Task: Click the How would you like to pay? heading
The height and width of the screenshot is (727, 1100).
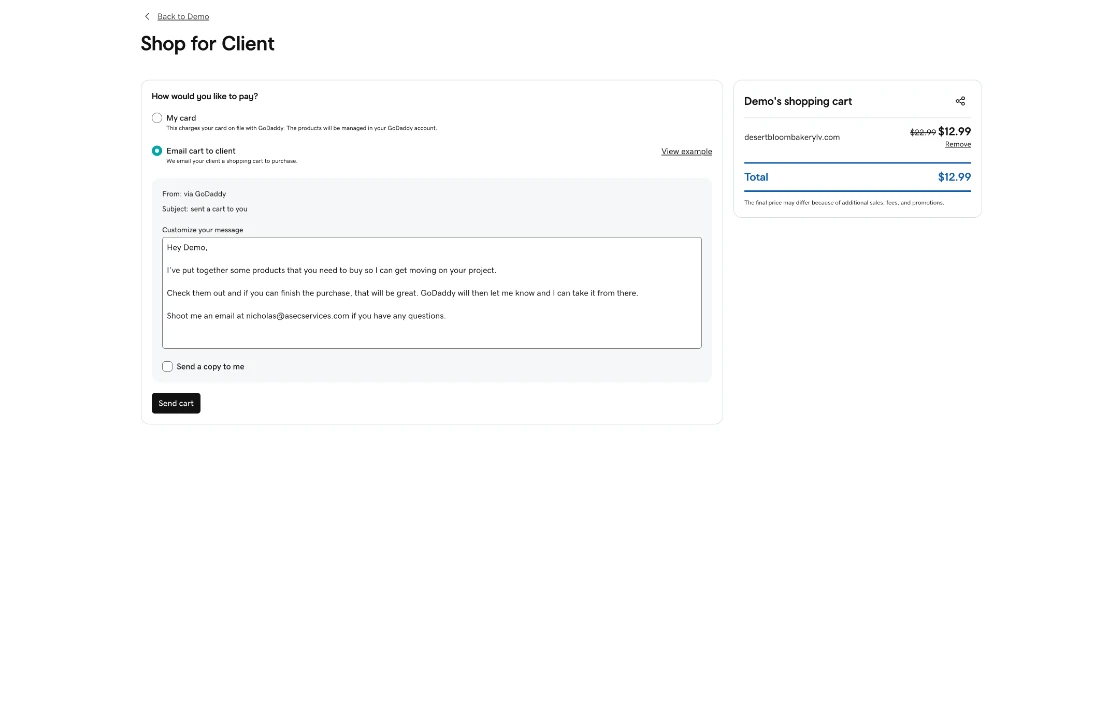Action: (x=205, y=96)
